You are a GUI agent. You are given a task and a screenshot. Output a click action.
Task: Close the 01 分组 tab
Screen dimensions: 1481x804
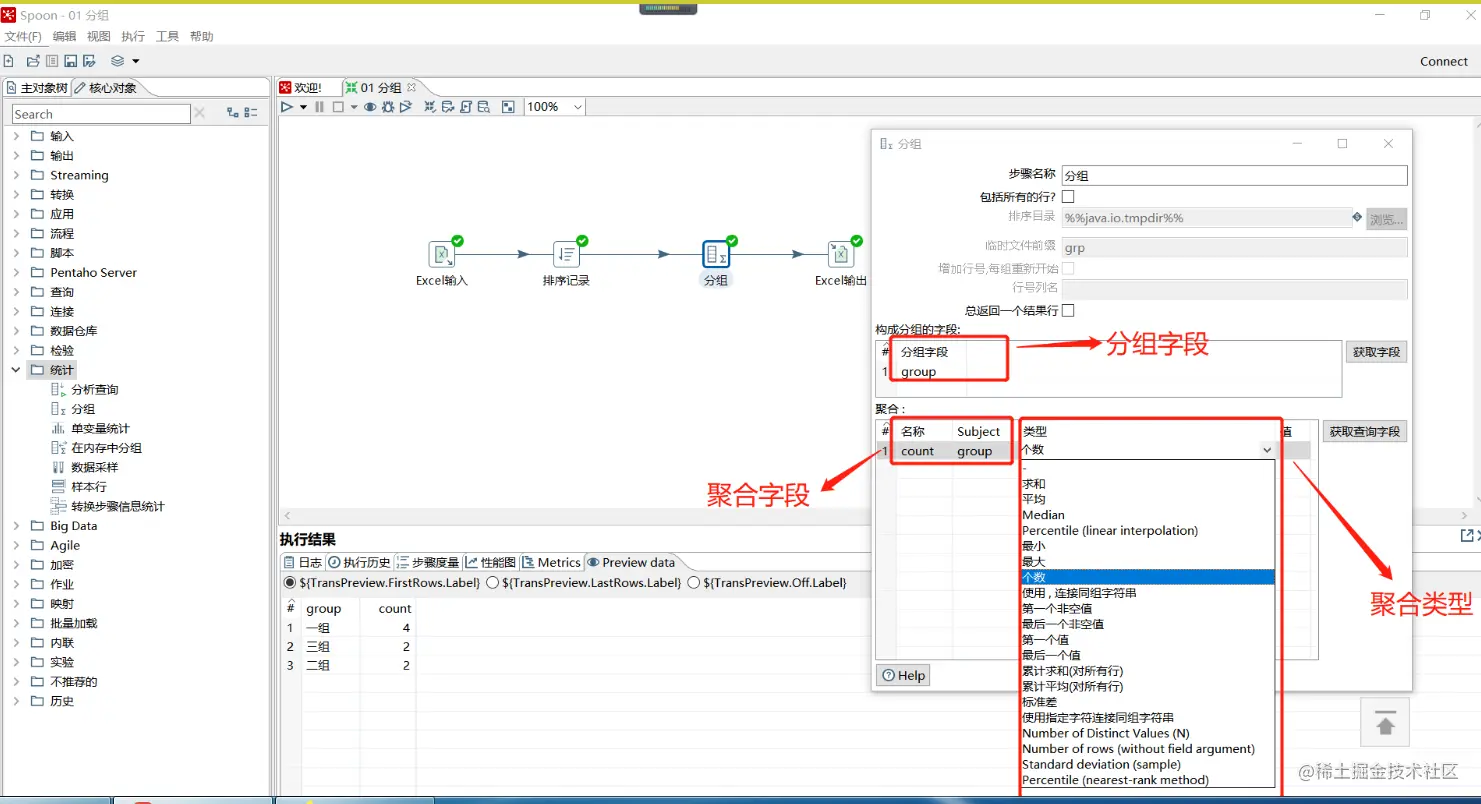pyautogui.click(x=411, y=87)
